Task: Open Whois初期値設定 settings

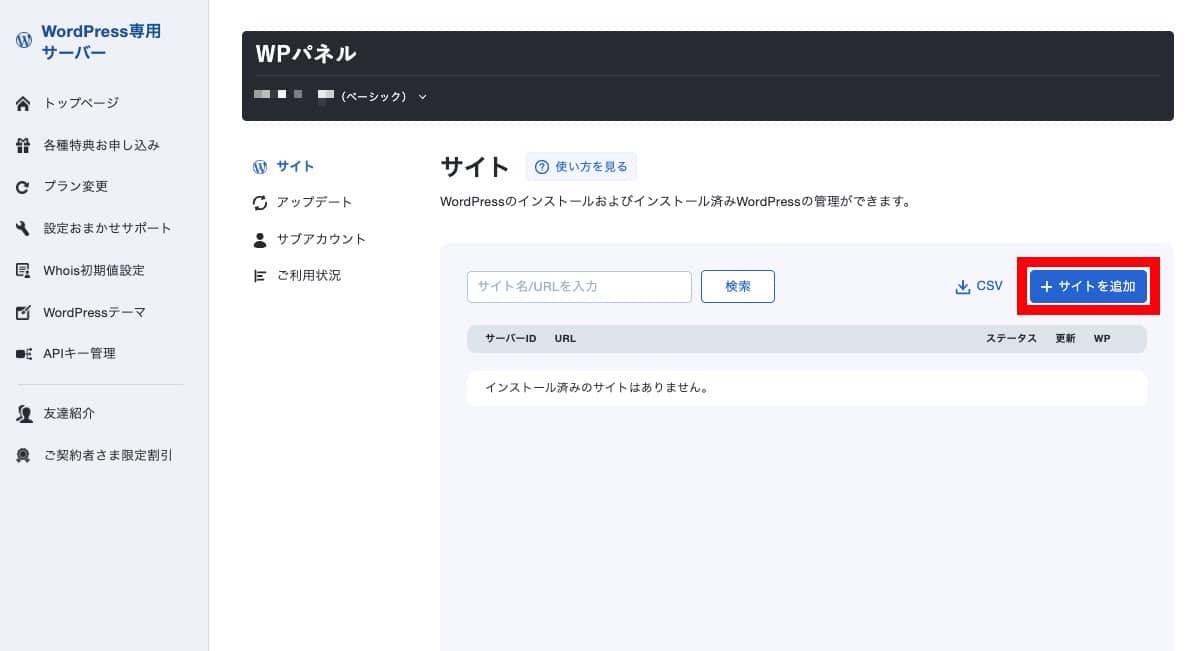Action: click(94, 270)
